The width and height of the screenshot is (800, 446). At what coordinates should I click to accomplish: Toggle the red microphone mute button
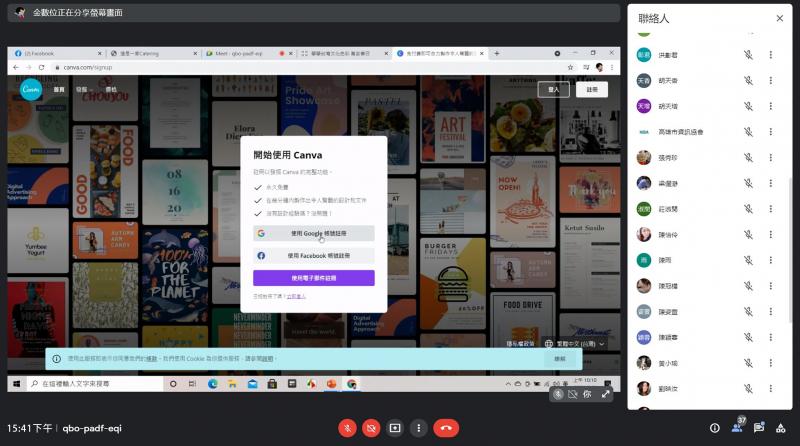click(x=347, y=428)
